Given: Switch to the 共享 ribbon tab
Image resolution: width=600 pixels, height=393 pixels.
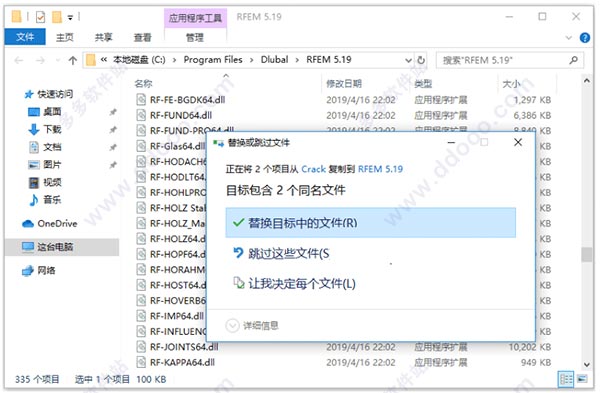Looking at the screenshot, I should 103,37.
